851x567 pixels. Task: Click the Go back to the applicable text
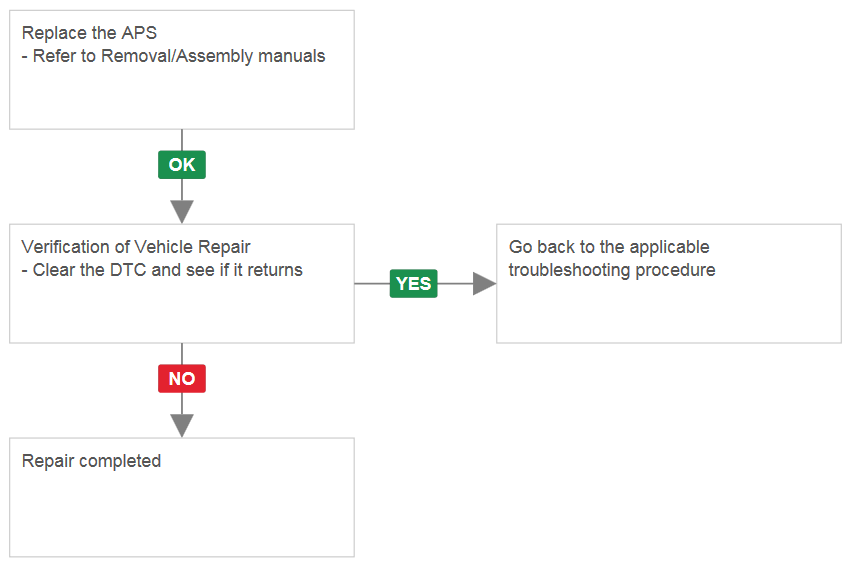609,247
